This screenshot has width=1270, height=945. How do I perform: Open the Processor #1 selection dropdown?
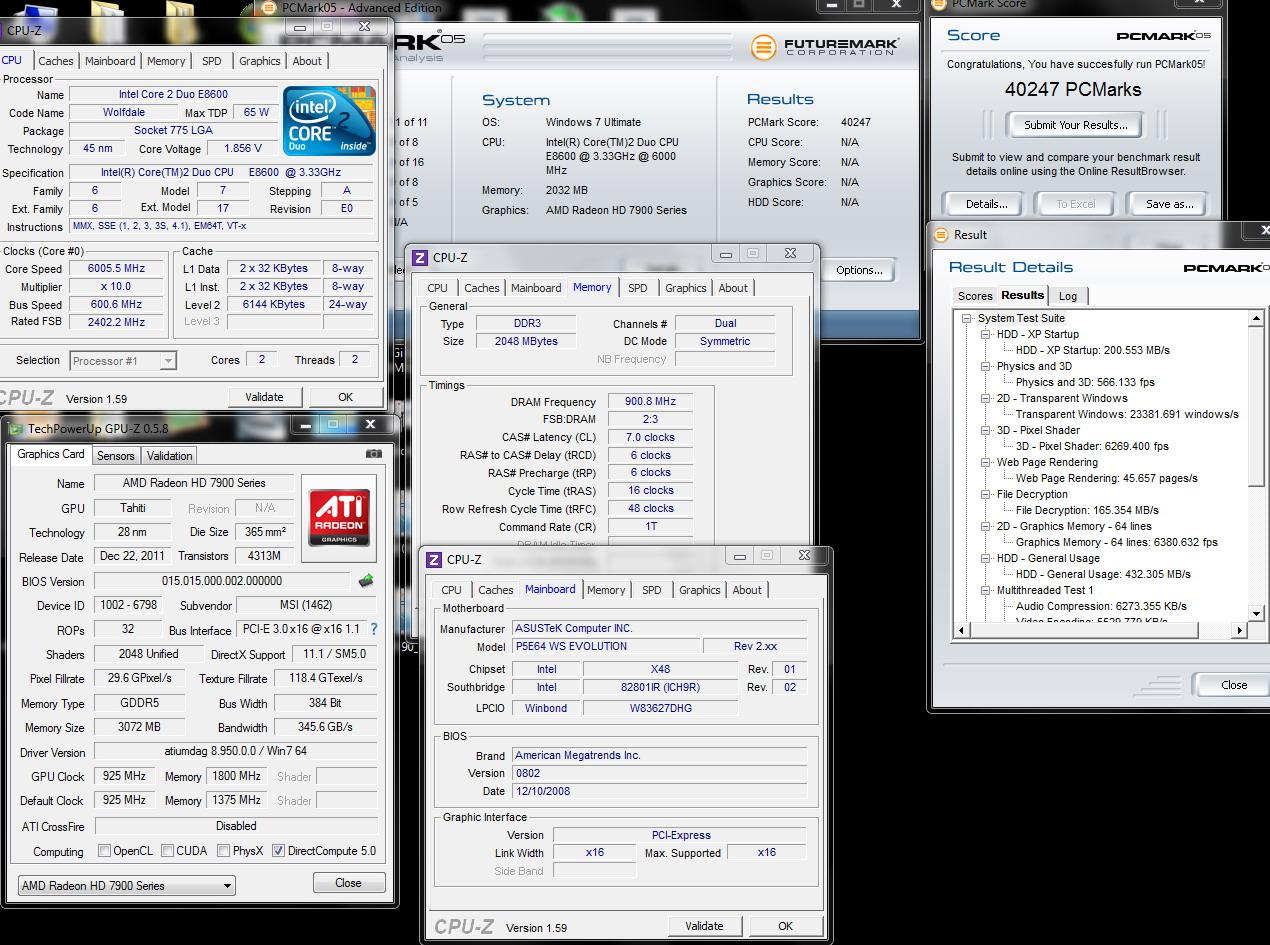coord(168,361)
